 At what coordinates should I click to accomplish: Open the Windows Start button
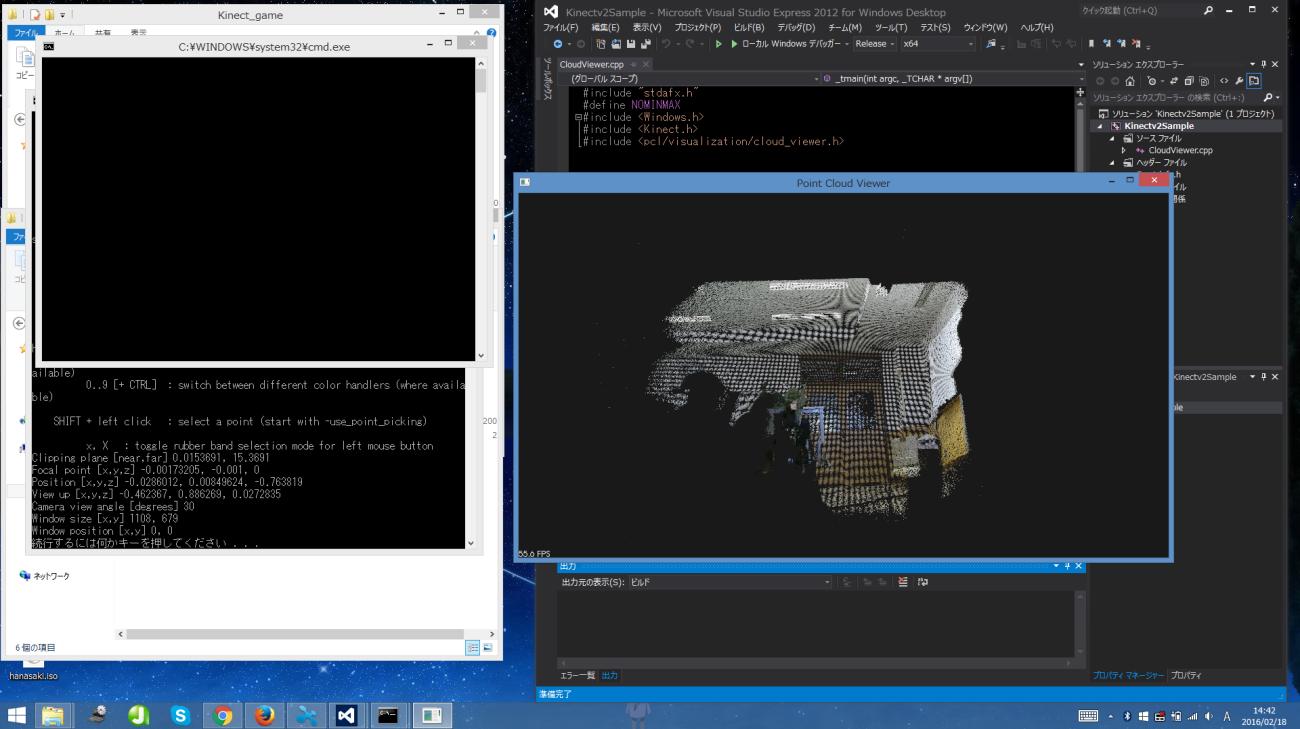tap(18, 715)
